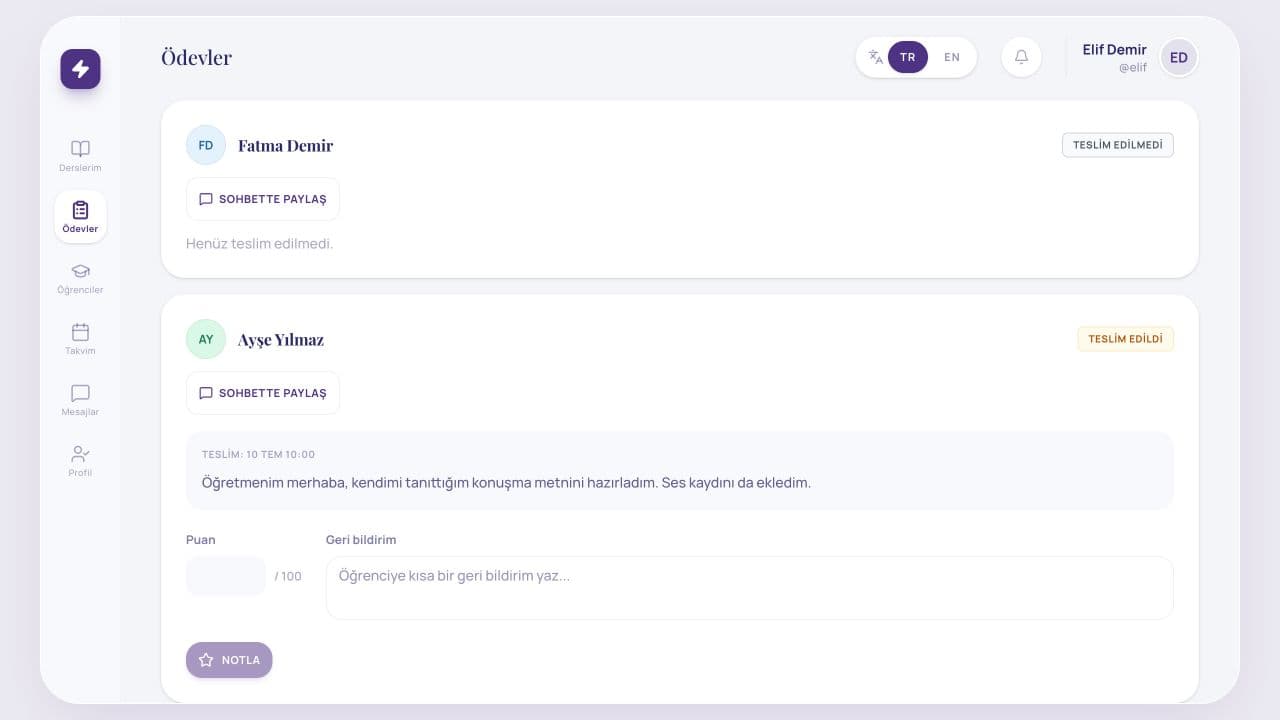Switch language to EN
The image size is (1280, 720).
[x=952, y=57]
